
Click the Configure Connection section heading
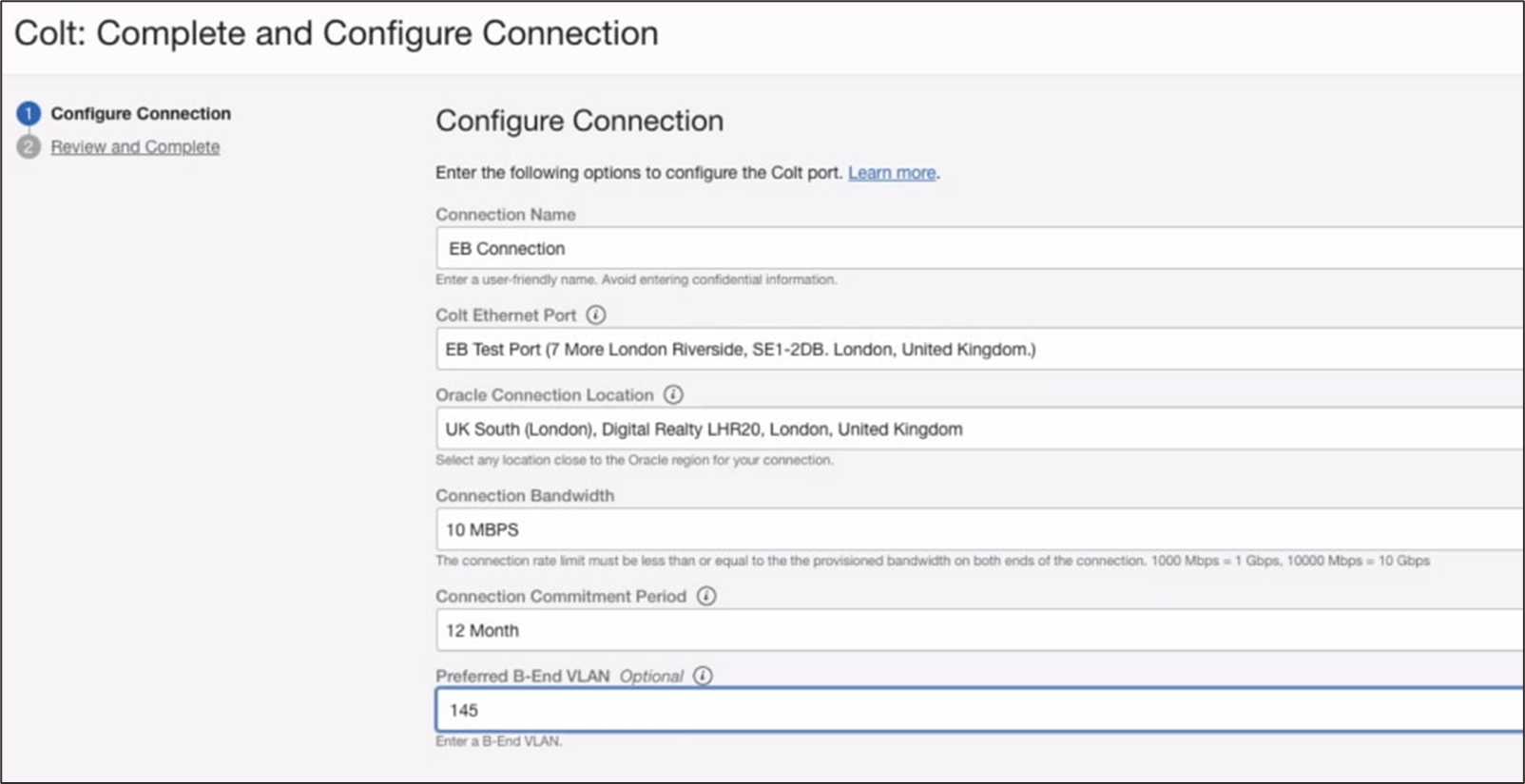click(x=580, y=121)
